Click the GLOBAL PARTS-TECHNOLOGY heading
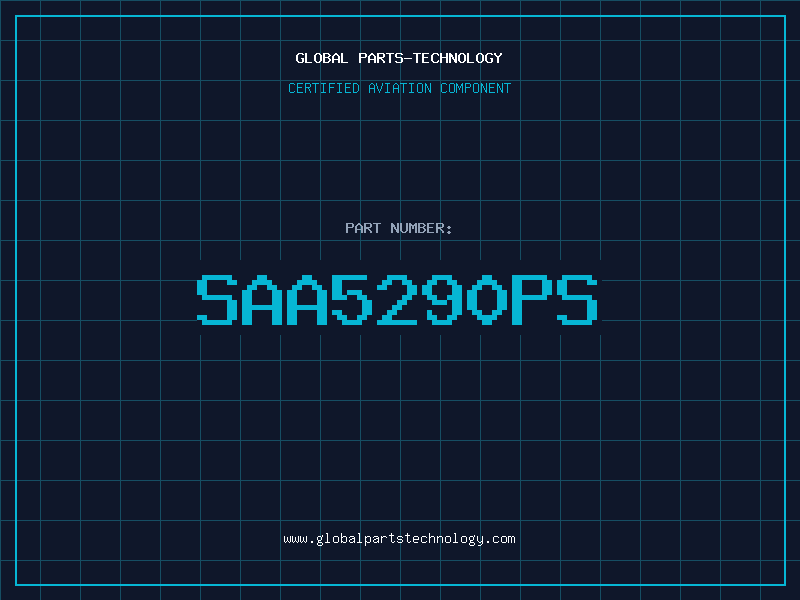The width and height of the screenshot is (800, 600). click(399, 58)
